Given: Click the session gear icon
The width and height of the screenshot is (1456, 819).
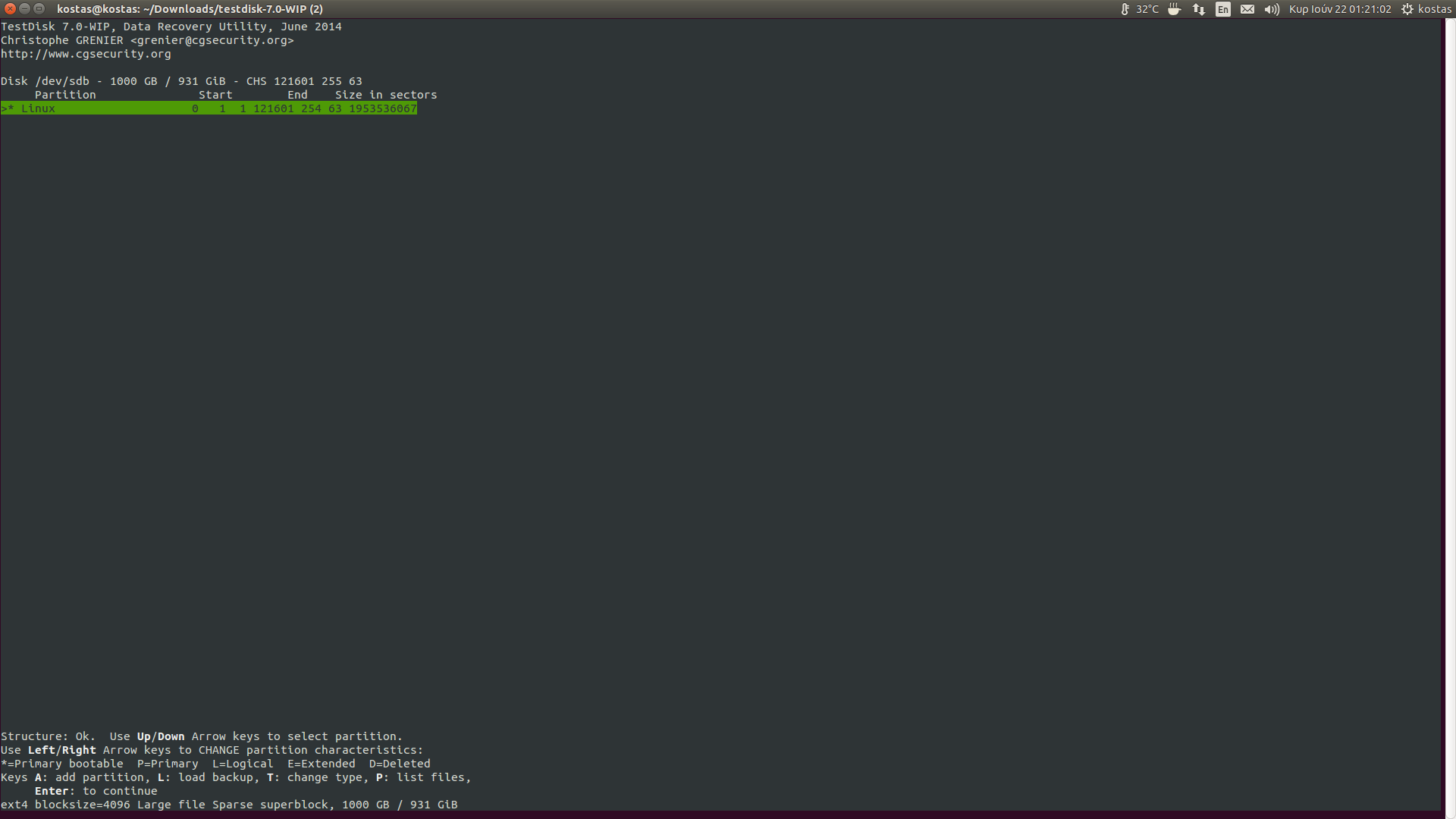Looking at the screenshot, I should point(1407,8).
